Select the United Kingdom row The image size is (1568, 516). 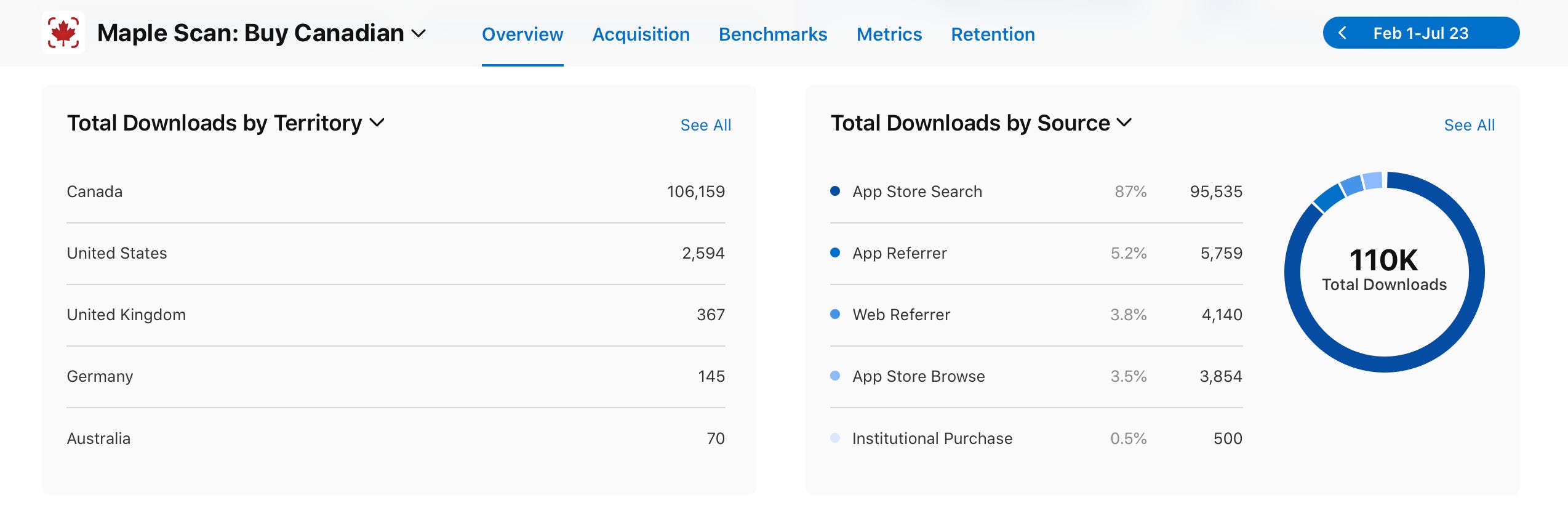point(396,315)
